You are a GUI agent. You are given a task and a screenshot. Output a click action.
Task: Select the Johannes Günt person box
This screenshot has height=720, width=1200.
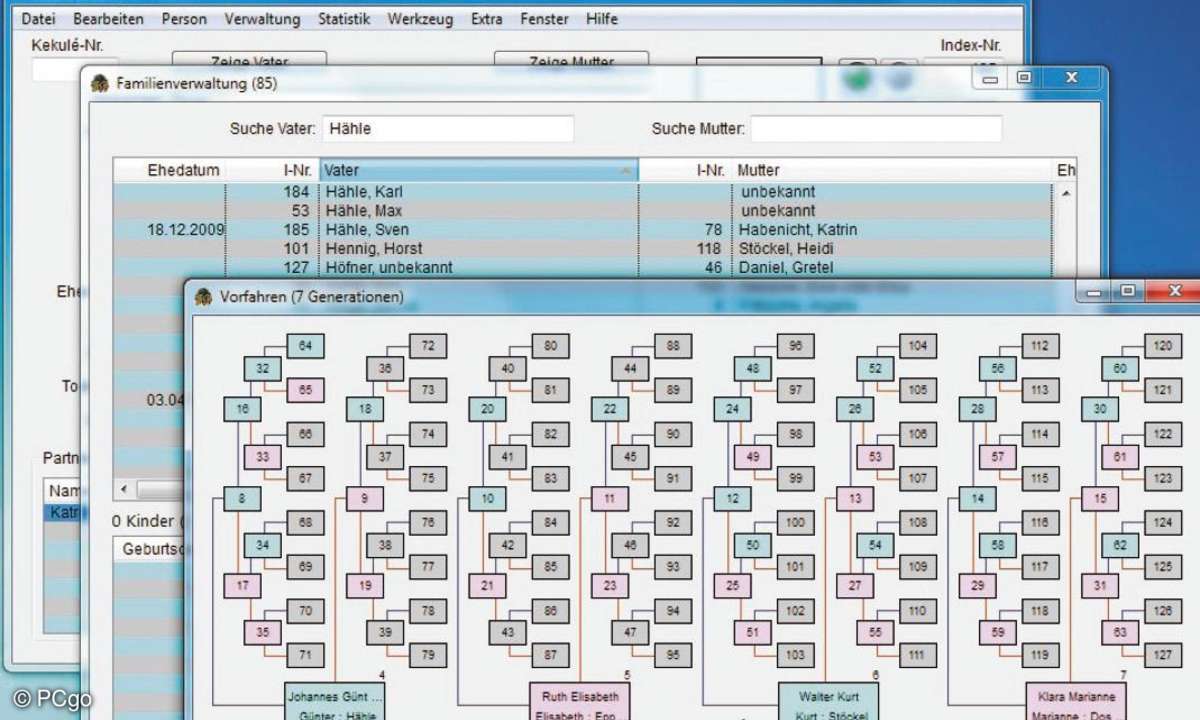point(335,701)
